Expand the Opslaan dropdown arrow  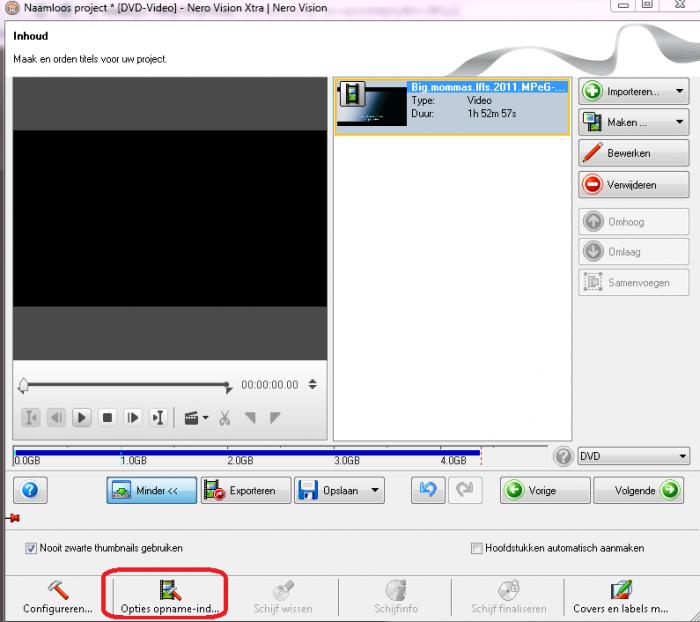coord(375,490)
